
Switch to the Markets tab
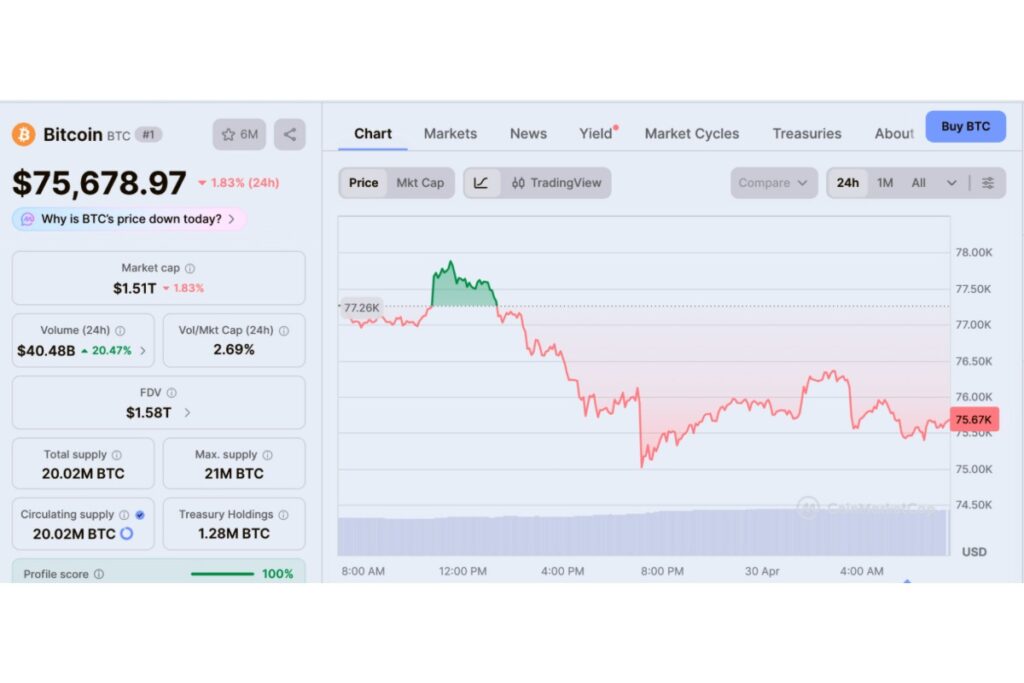(x=450, y=133)
